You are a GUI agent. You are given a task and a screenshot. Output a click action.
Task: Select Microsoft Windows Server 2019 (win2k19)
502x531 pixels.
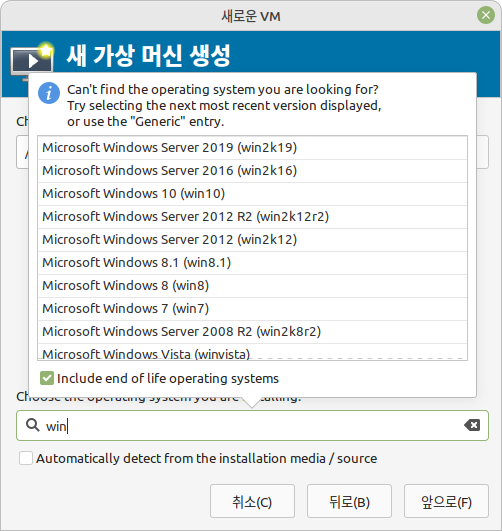[x=252, y=148]
